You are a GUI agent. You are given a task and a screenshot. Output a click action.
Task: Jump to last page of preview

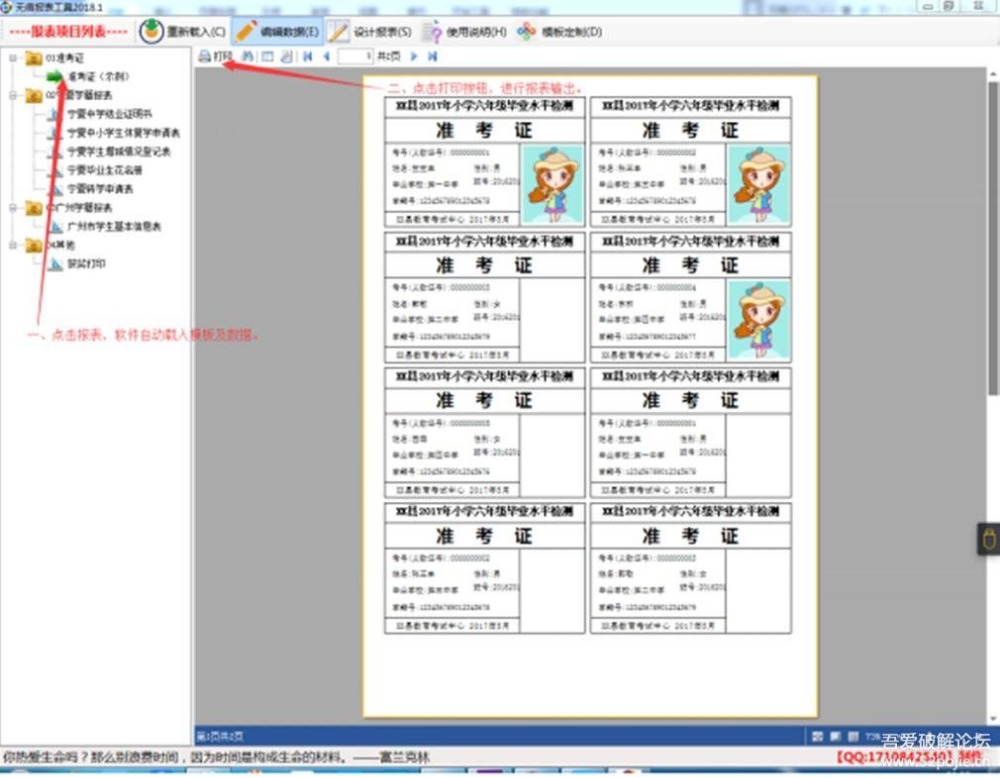tap(432, 57)
